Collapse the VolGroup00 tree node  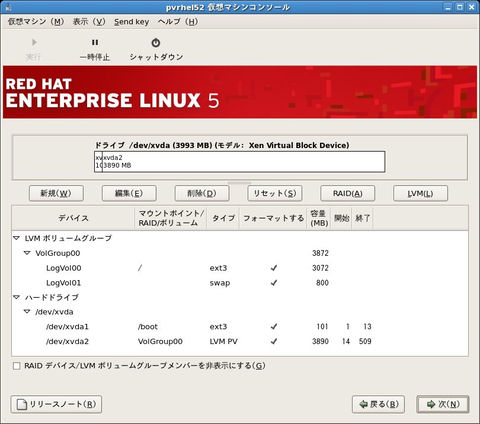(x=27, y=253)
